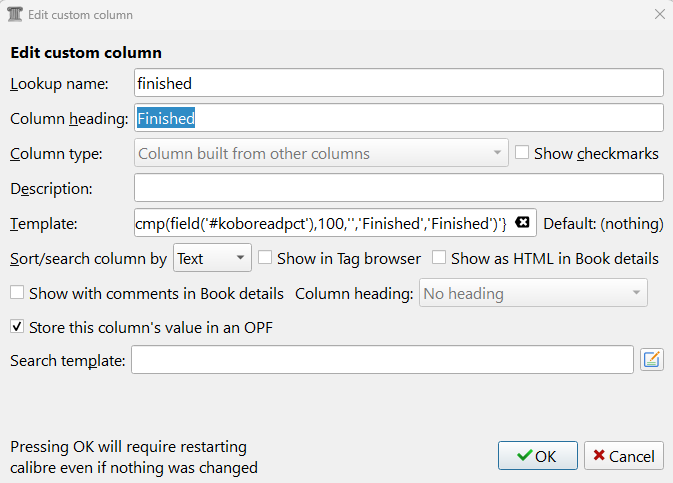Click the Cancel button
The width and height of the screenshot is (673, 483).
(624, 456)
